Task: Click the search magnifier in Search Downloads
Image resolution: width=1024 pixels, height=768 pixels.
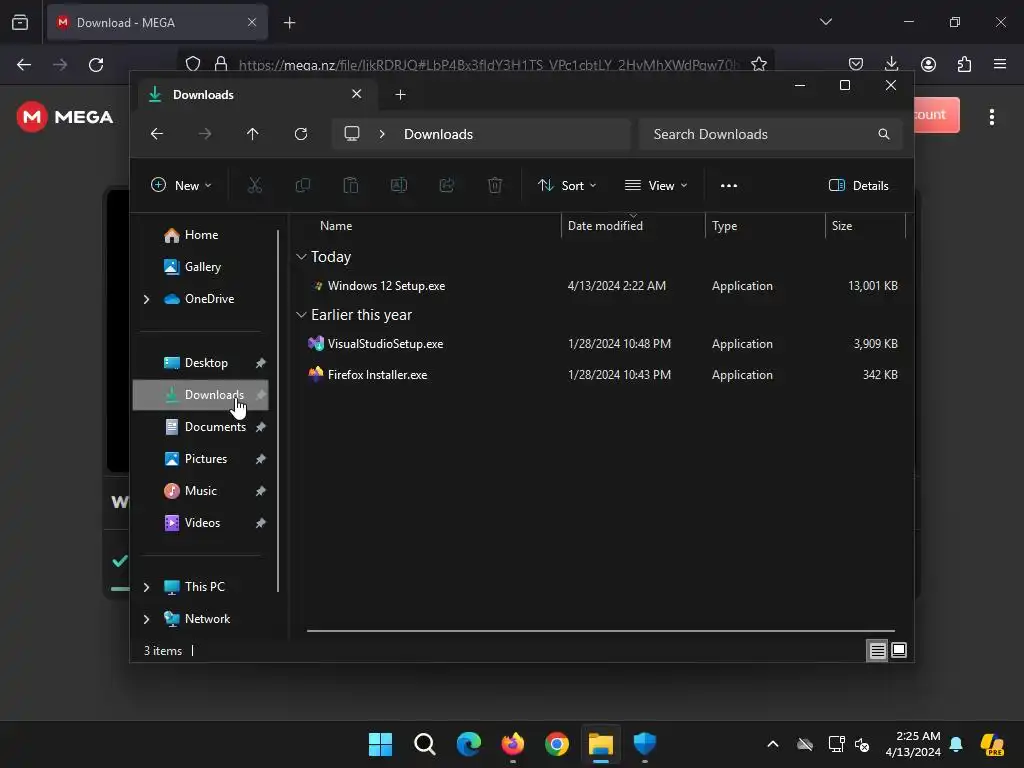Action: [884, 134]
